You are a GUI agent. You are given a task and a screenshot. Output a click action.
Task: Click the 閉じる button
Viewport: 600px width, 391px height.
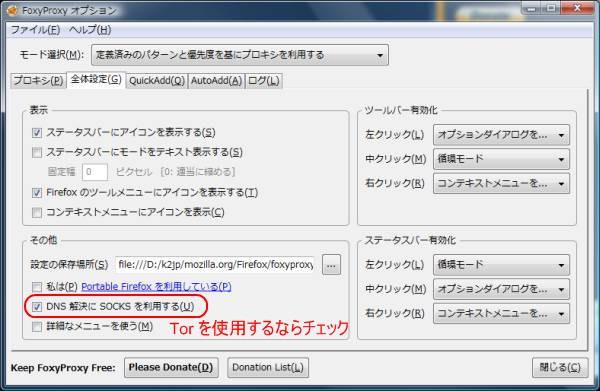560,367
